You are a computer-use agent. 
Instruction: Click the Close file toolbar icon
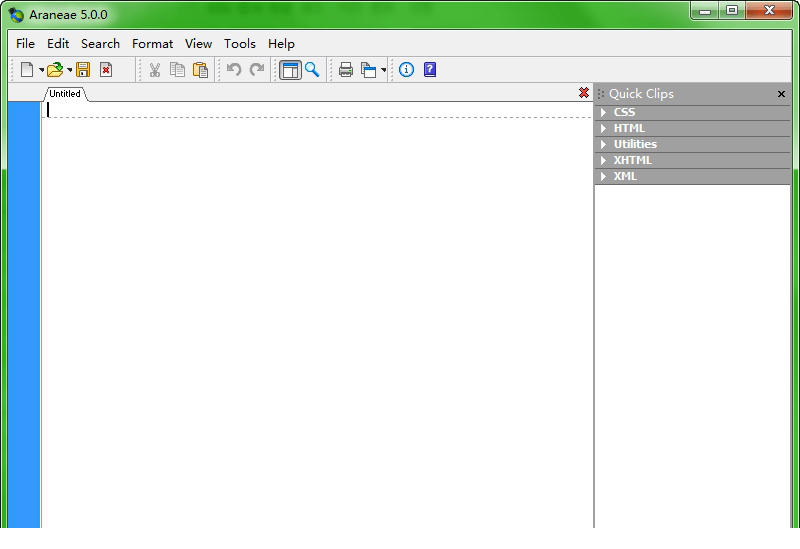(x=106, y=70)
